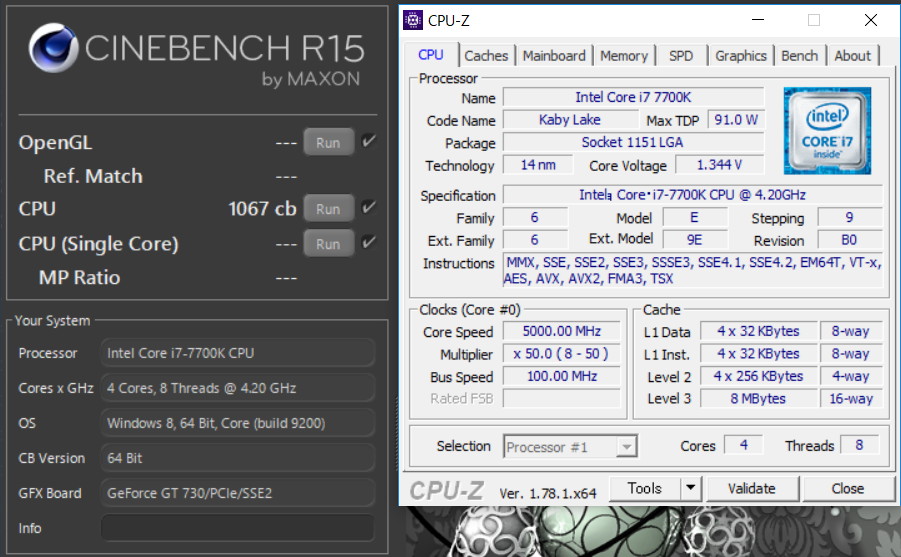The image size is (901, 557).
Task: Switch to the CPU tab
Action: tap(430, 55)
